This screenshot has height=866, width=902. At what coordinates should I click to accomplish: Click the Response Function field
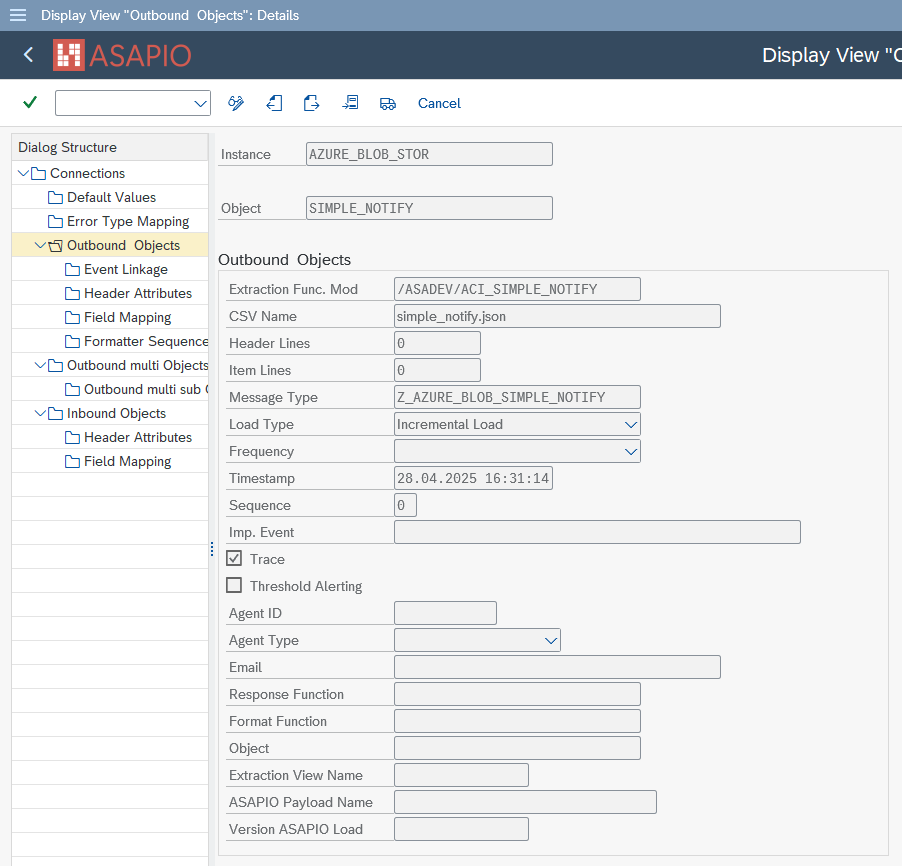[517, 694]
